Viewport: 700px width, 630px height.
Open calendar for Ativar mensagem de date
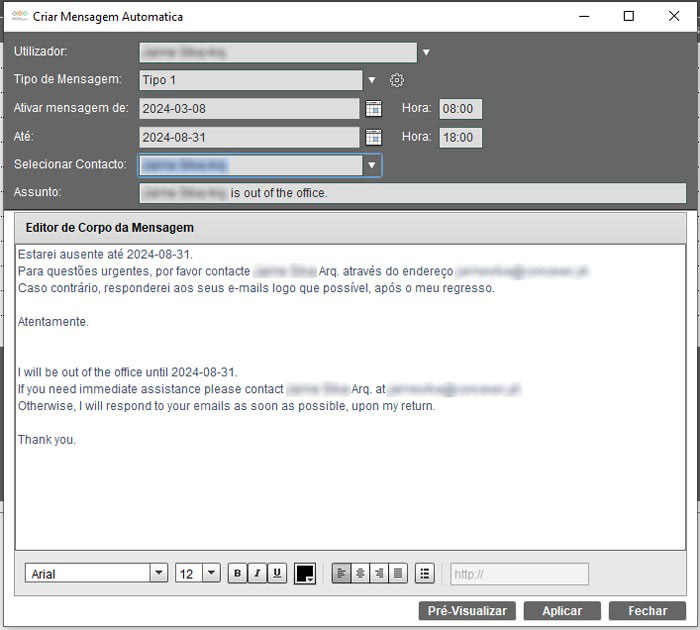point(373,108)
